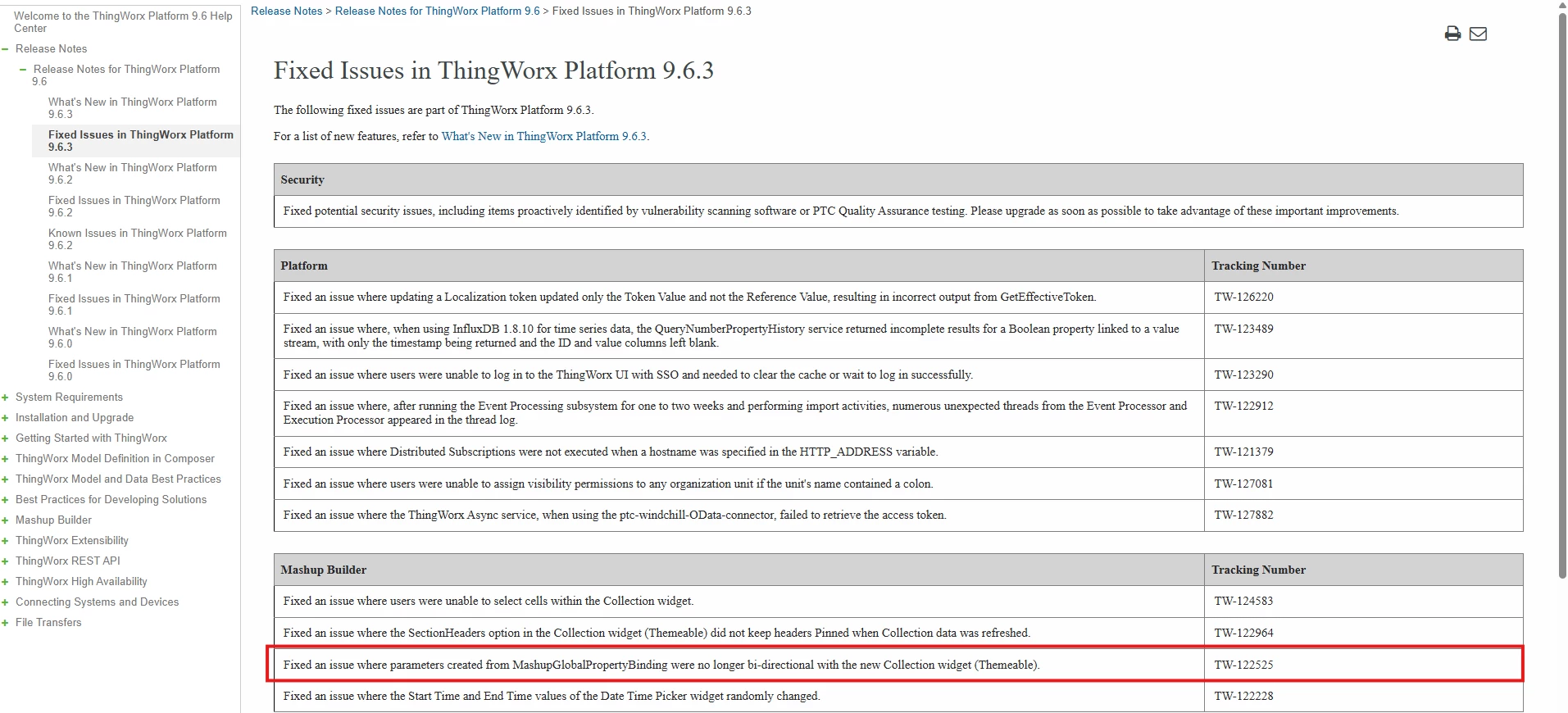
Task: Open Known Issues in ThingWorx Platform 9.6.2
Action: [138, 239]
